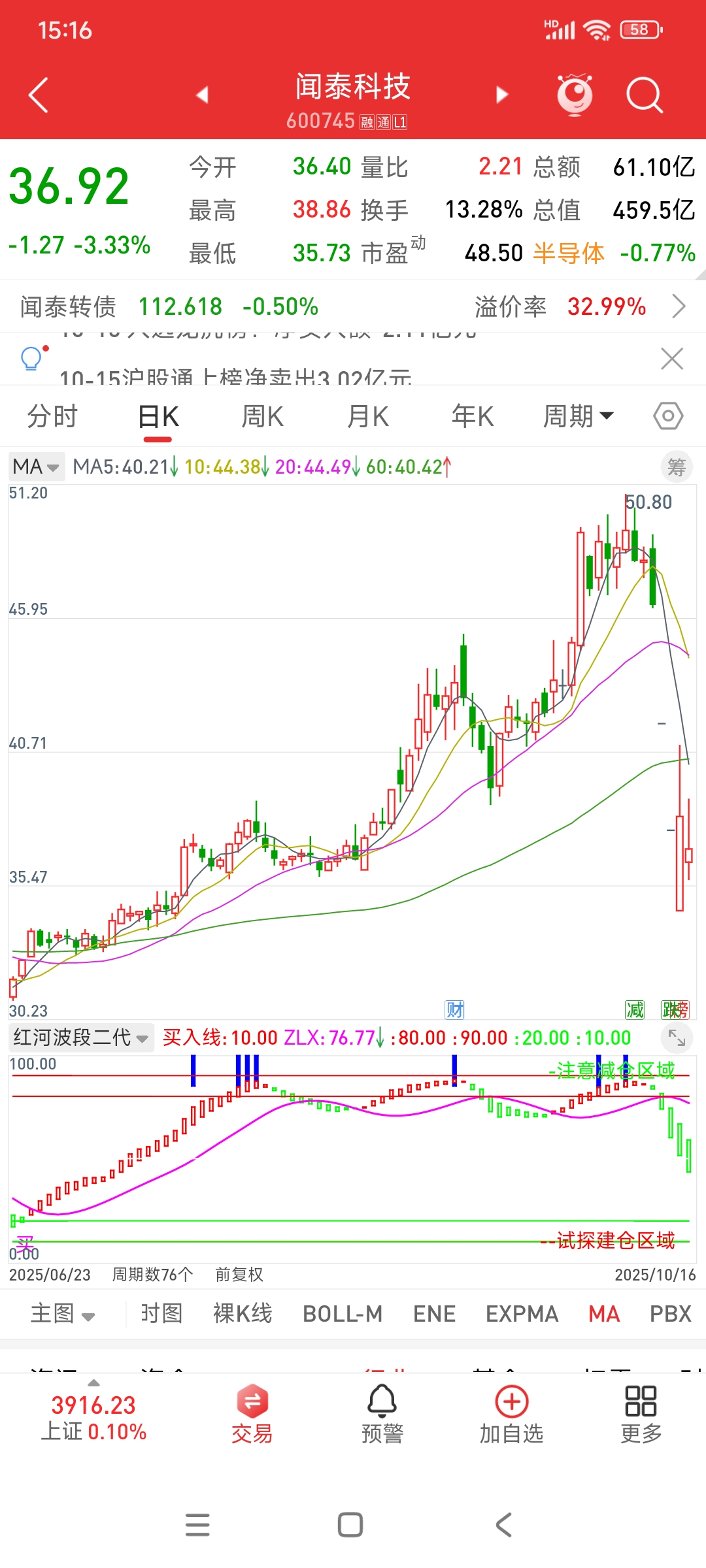Select the 日K daily chart tab

tap(158, 416)
